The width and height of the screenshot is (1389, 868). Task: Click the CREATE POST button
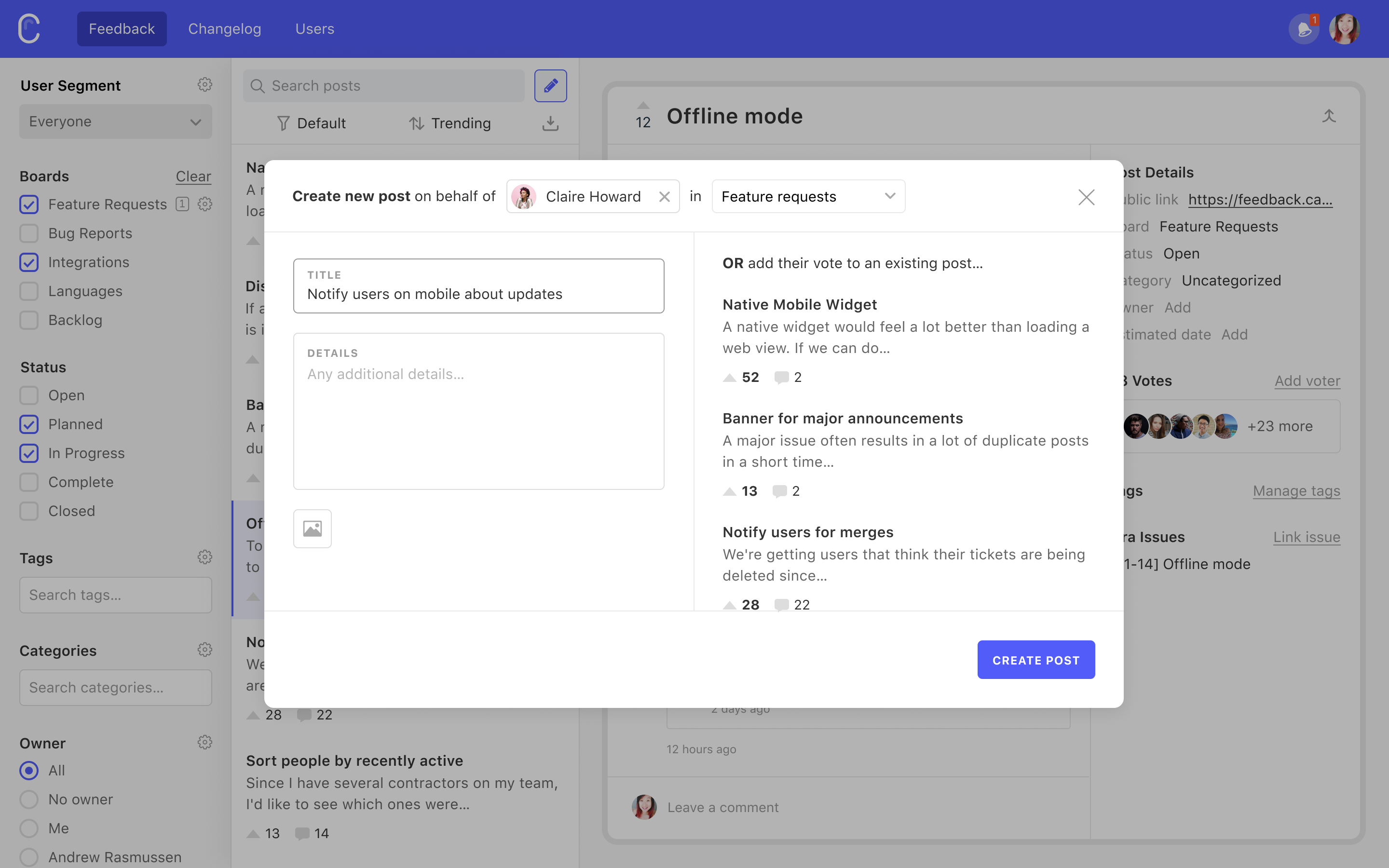click(x=1036, y=659)
